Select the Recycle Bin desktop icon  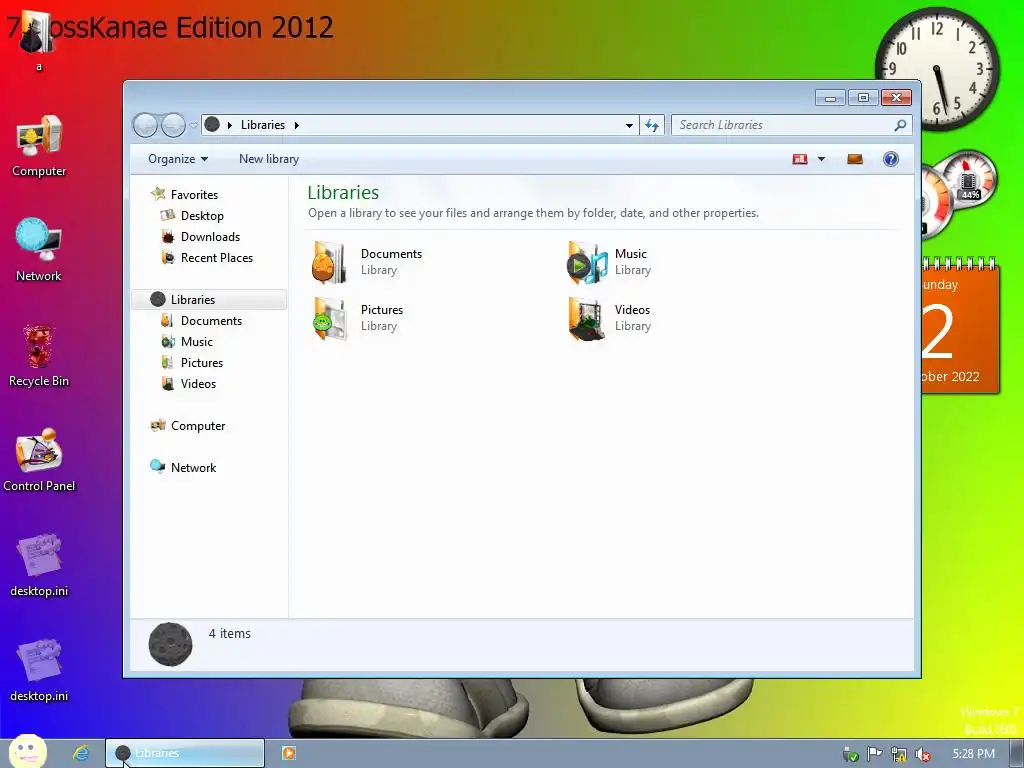tap(39, 356)
